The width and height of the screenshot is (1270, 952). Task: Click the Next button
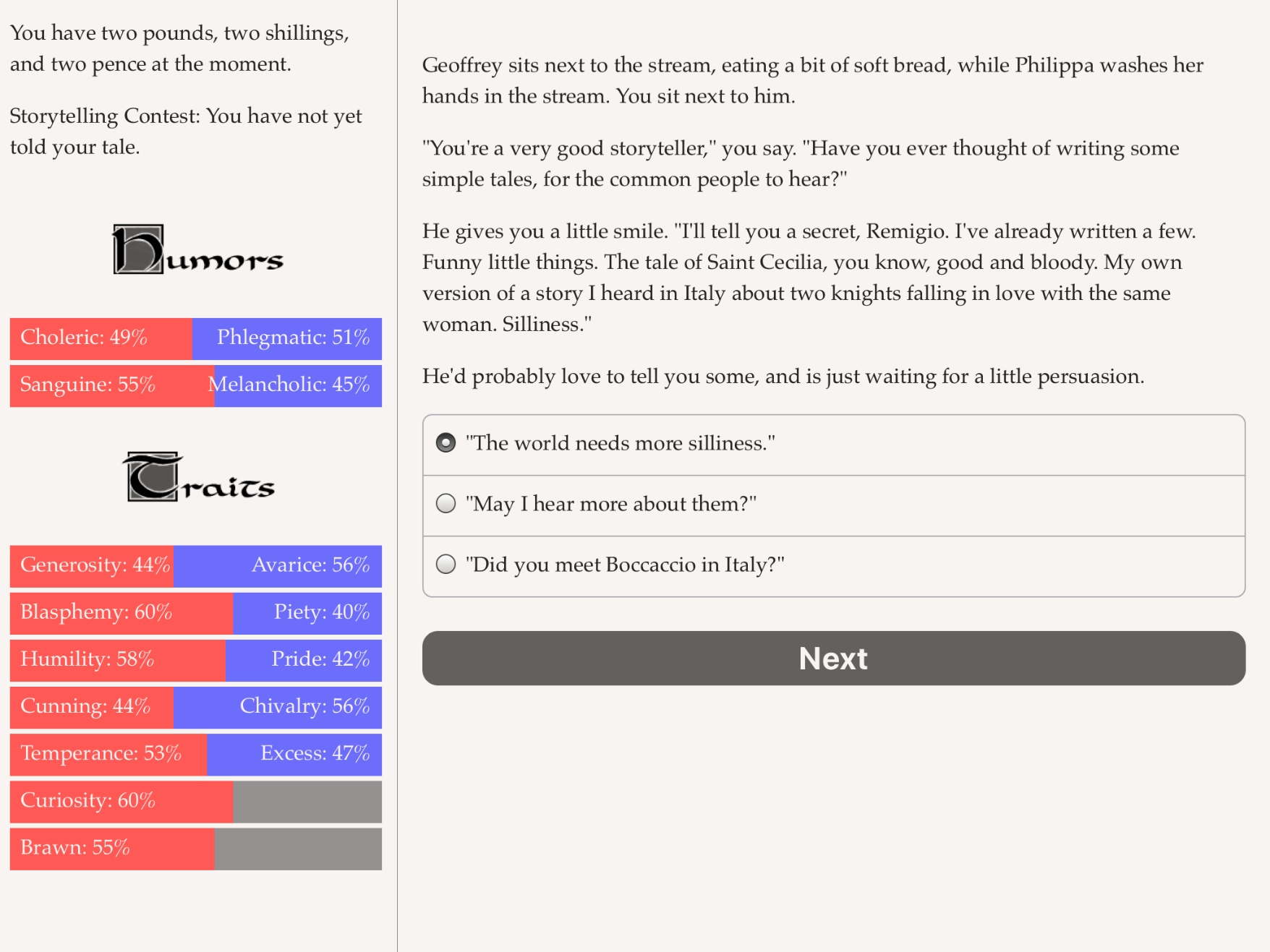coord(833,658)
